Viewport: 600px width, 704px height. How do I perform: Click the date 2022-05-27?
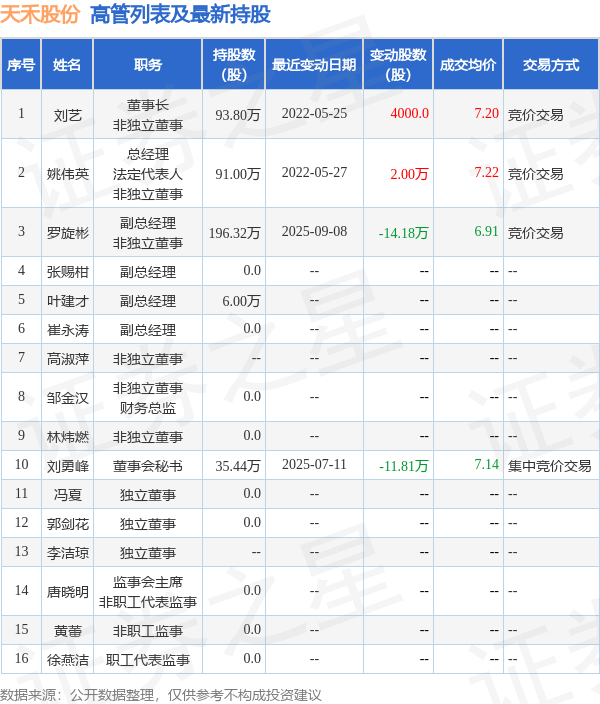coord(314,172)
